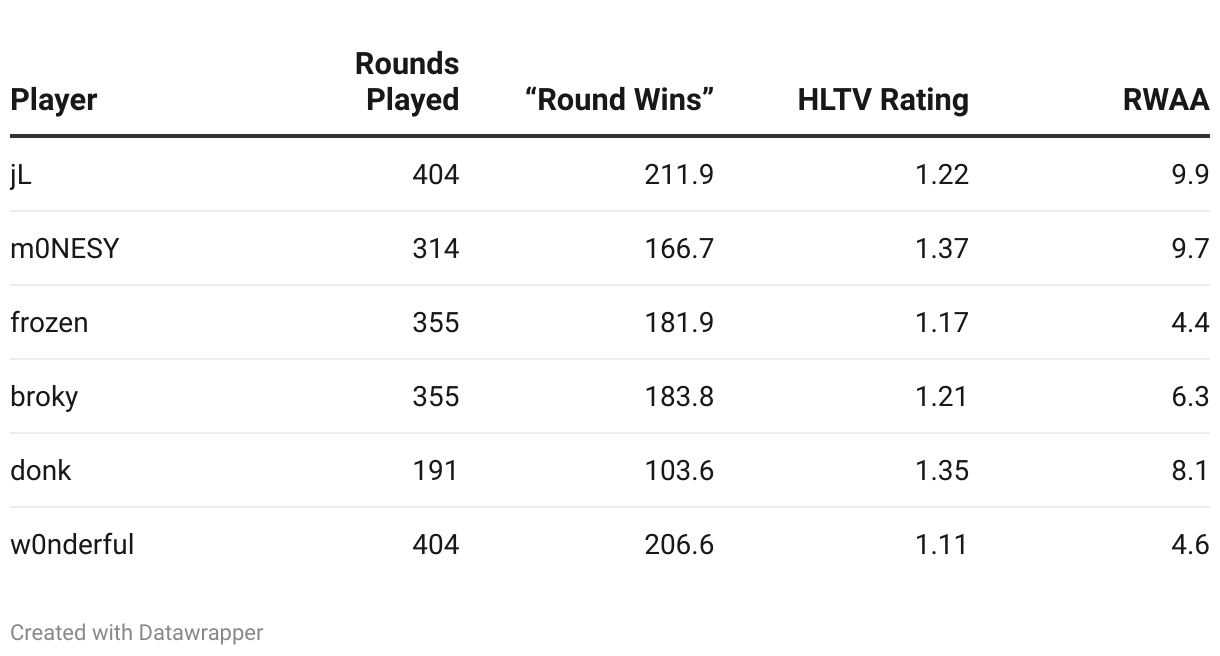The height and width of the screenshot is (656, 1220).
Task: Click m0NESY's 1.37 HLTV rating cell
Action: 942,248
